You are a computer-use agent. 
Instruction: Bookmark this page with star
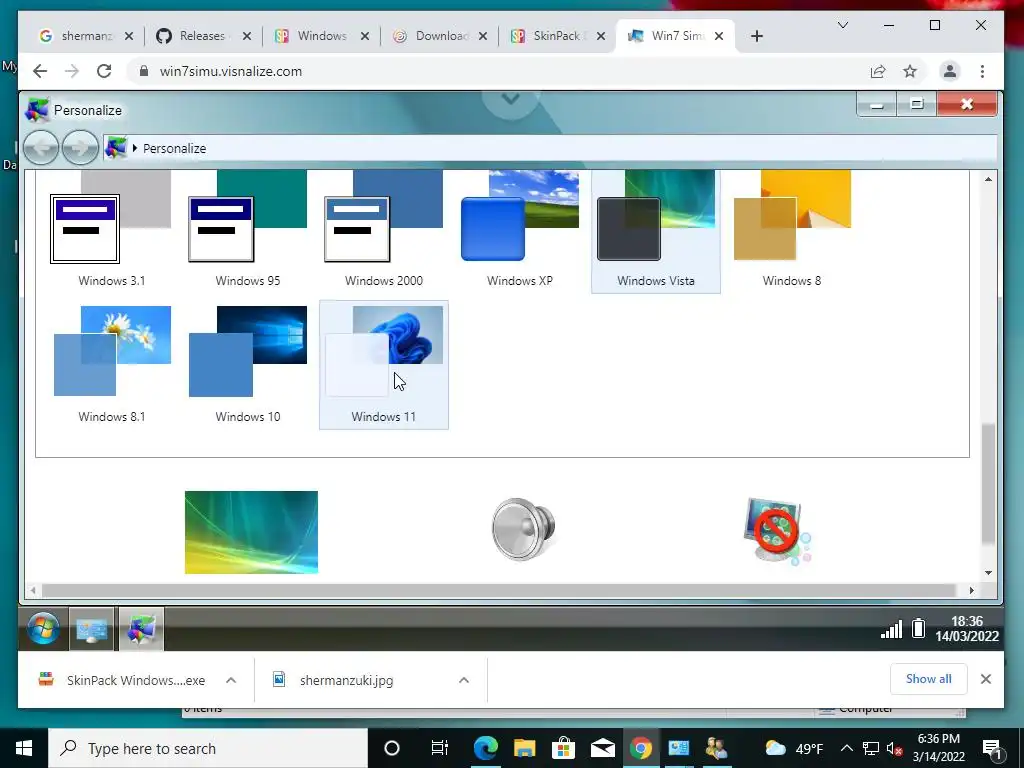(910, 71)
